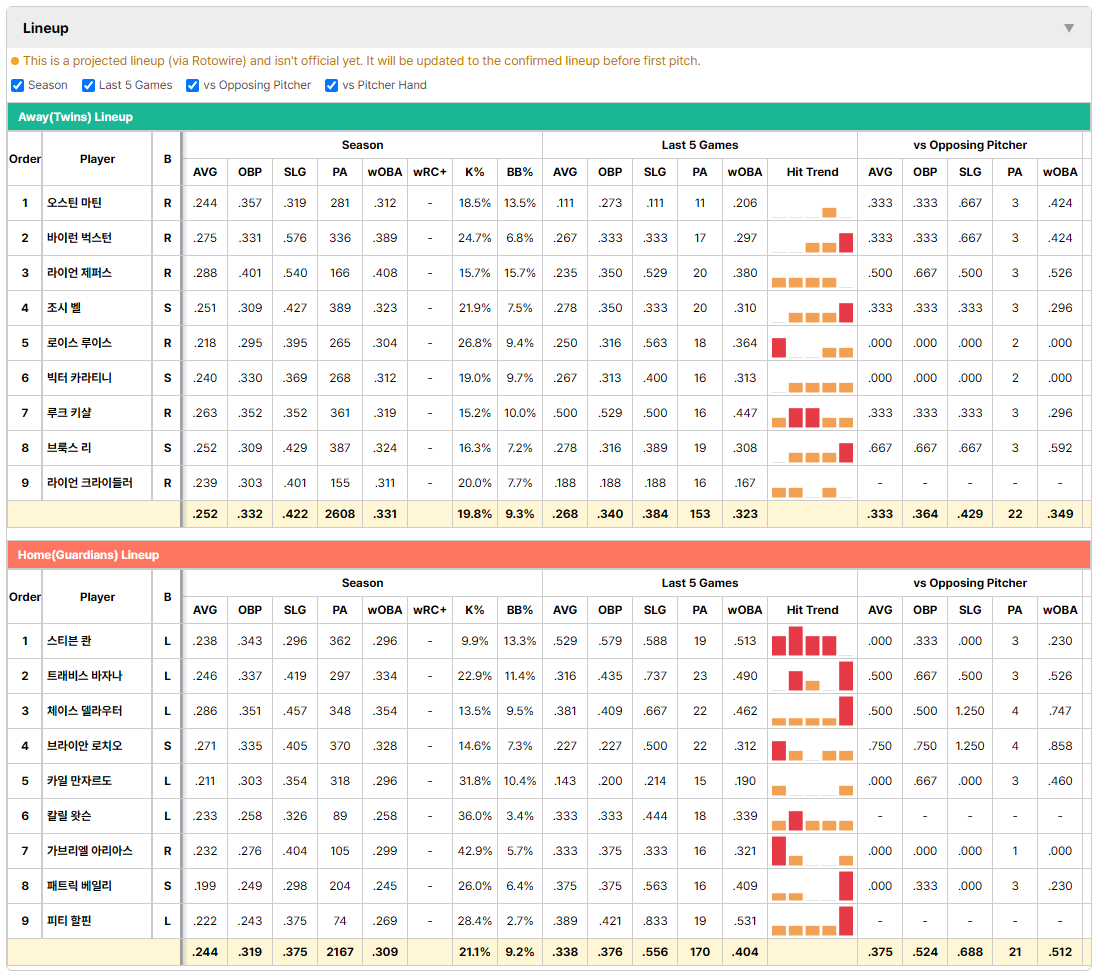The width and height of the screenshot is (1098, 977).
Task: Sort Guardians table by K% column
Action: [475, 610]
